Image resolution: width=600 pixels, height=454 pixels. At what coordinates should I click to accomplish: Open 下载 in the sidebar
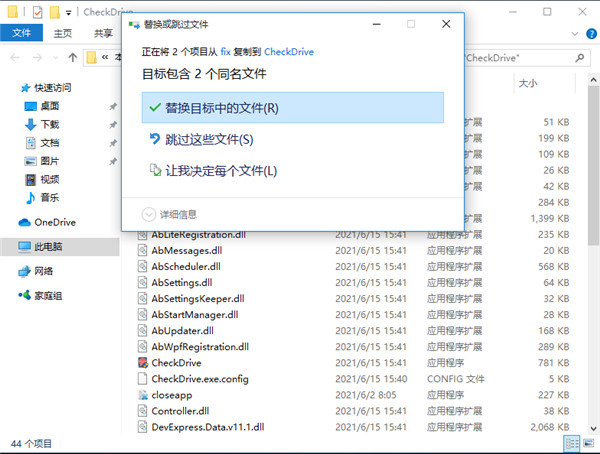click(50, 124)
